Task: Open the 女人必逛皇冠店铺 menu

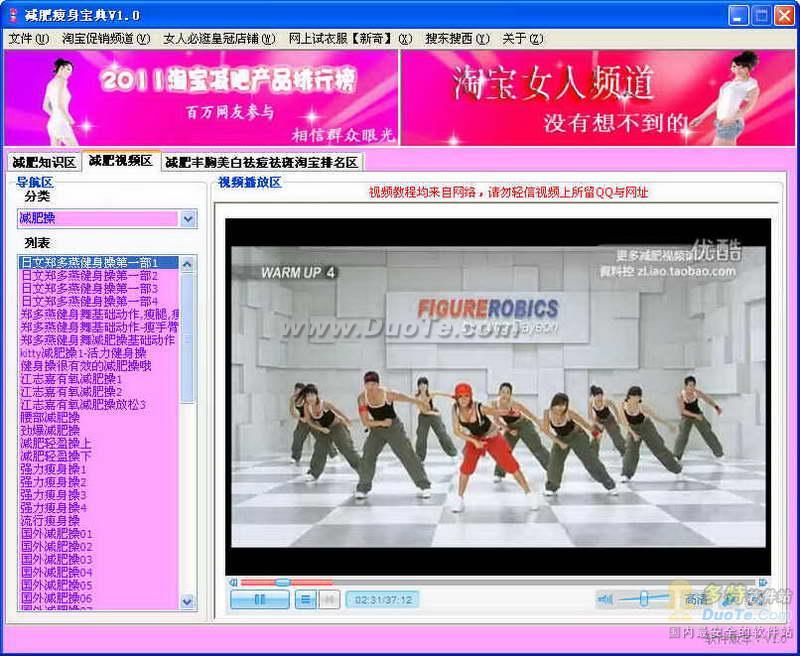Action: click(219, 39)
